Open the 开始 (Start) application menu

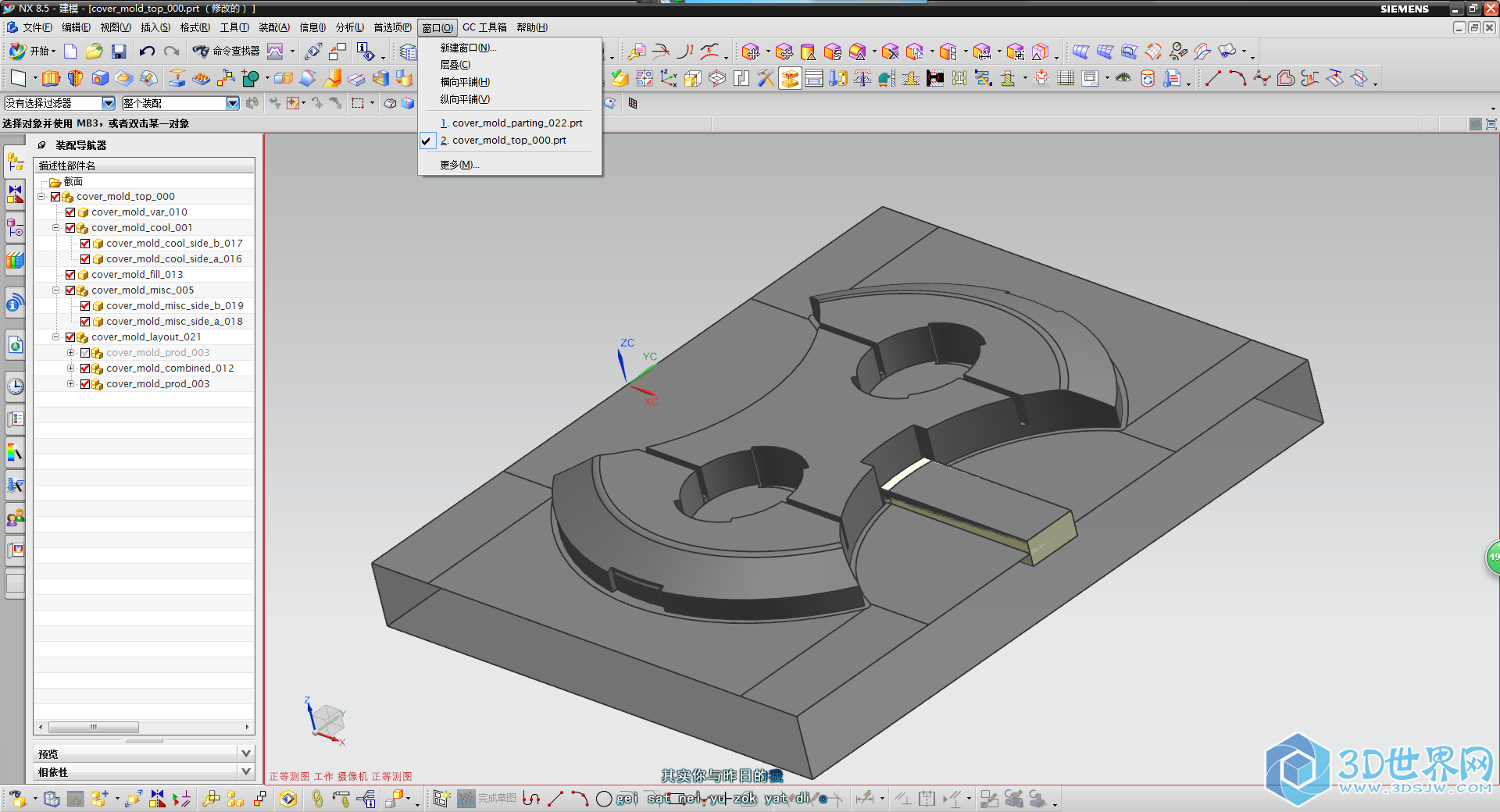pos(32,52)
